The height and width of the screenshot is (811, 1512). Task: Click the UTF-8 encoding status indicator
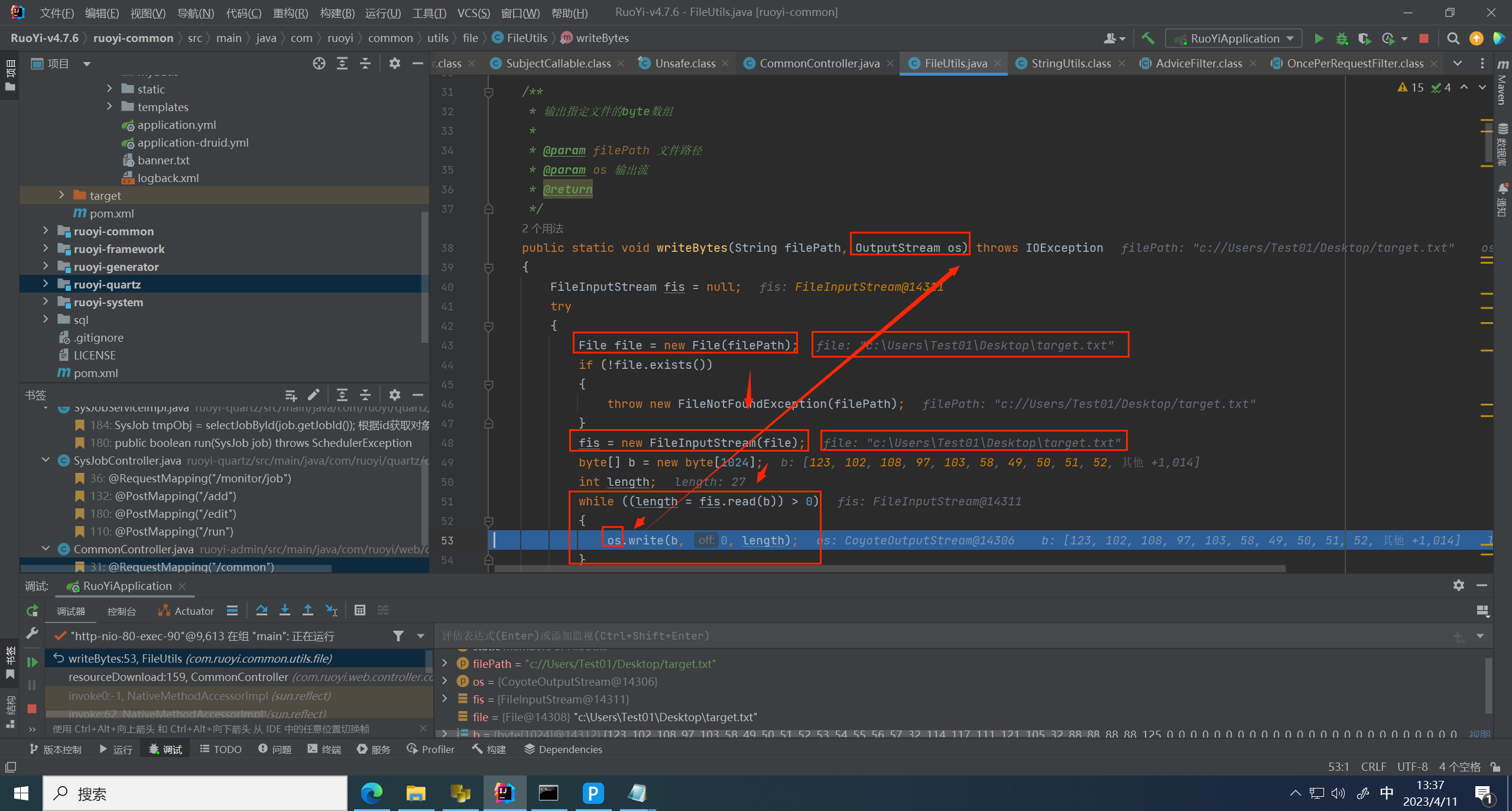(1412, 767)
